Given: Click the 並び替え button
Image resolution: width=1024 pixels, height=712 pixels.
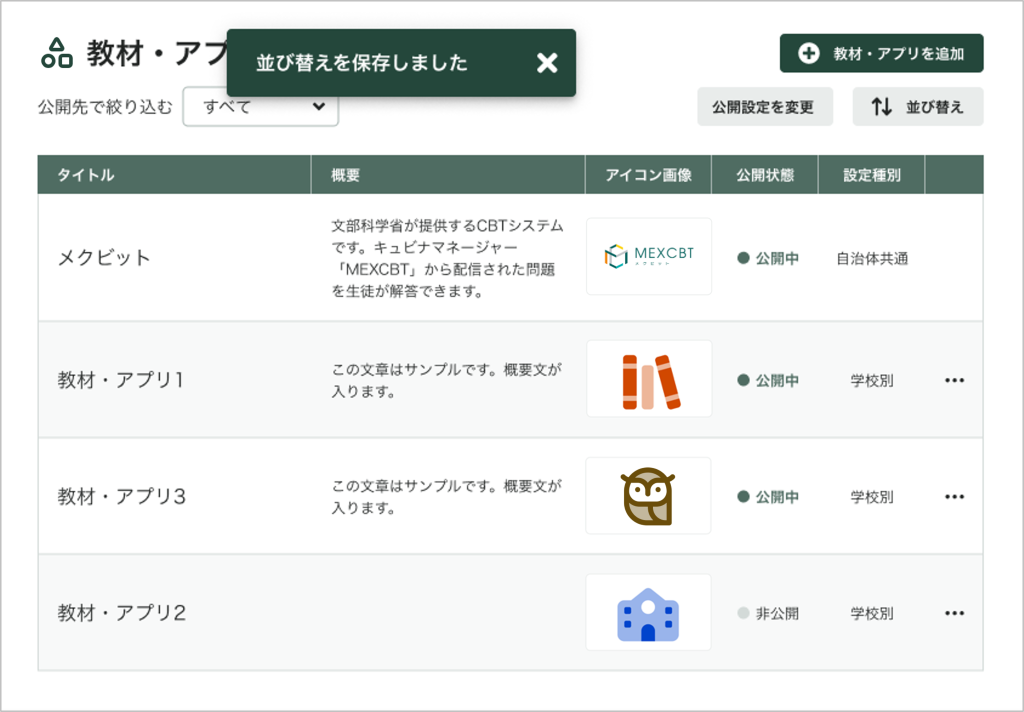Looking at the screenshot, I should pyautogui.click(x=918, y=106).
